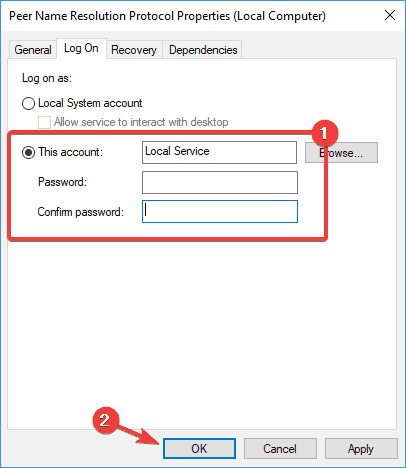Click inside the Confirm password field

click(220, 211)
